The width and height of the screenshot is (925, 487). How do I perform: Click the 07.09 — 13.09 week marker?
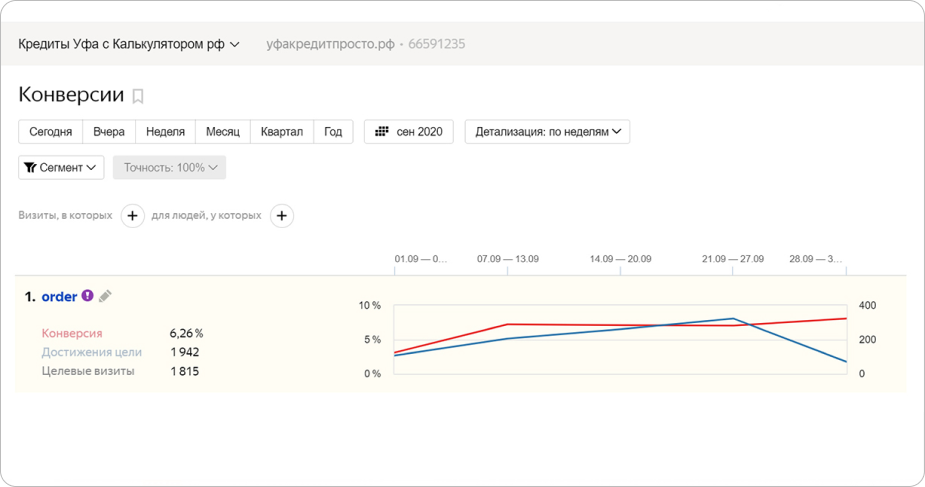pyautogui.click(x=508, y=259)
